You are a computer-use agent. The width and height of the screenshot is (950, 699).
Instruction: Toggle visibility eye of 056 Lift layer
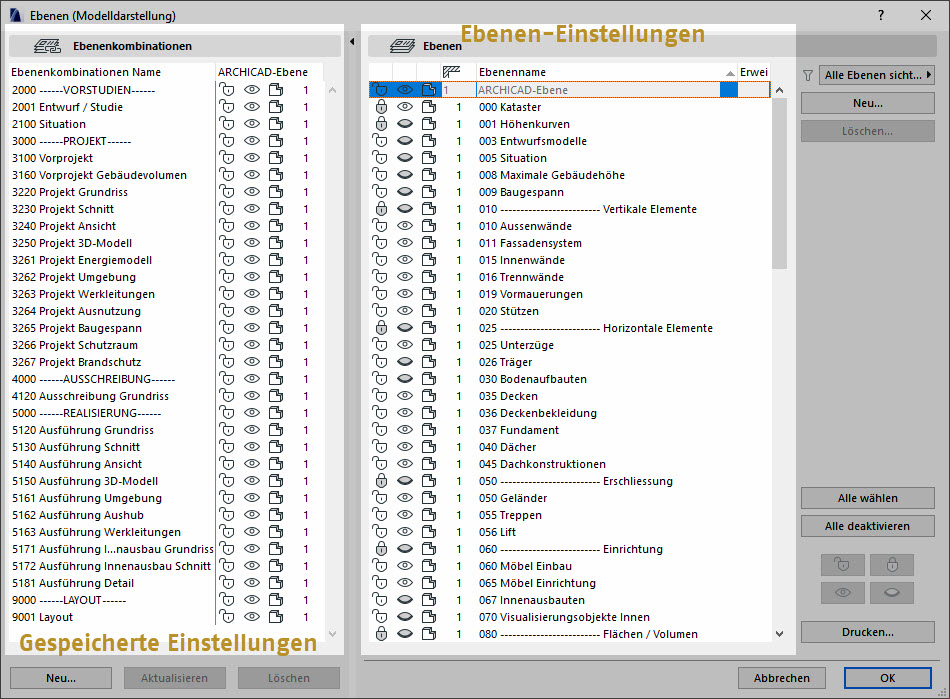tap(405, 532)
